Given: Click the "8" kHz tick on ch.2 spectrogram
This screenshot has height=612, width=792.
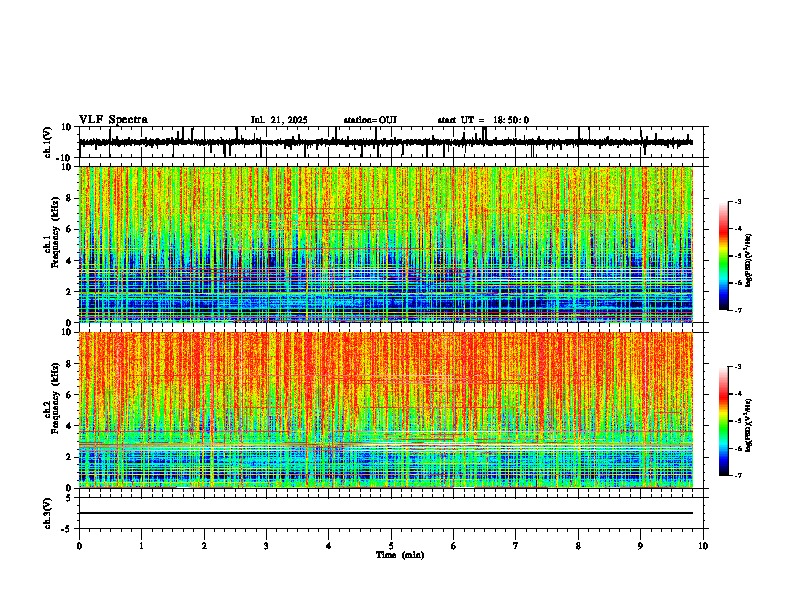Looking at the screenshot, I should point(70,364).
